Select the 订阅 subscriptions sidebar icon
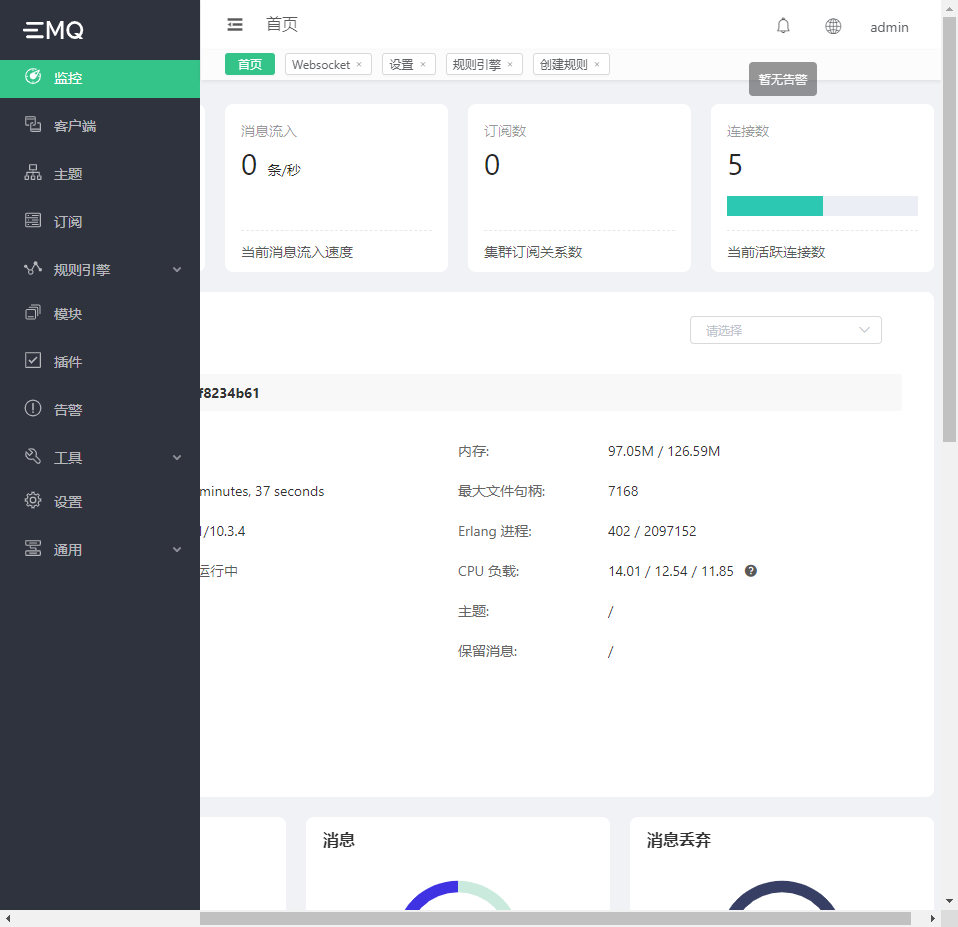The width and height of the screenshot is (958, 927). coord(31,221)
